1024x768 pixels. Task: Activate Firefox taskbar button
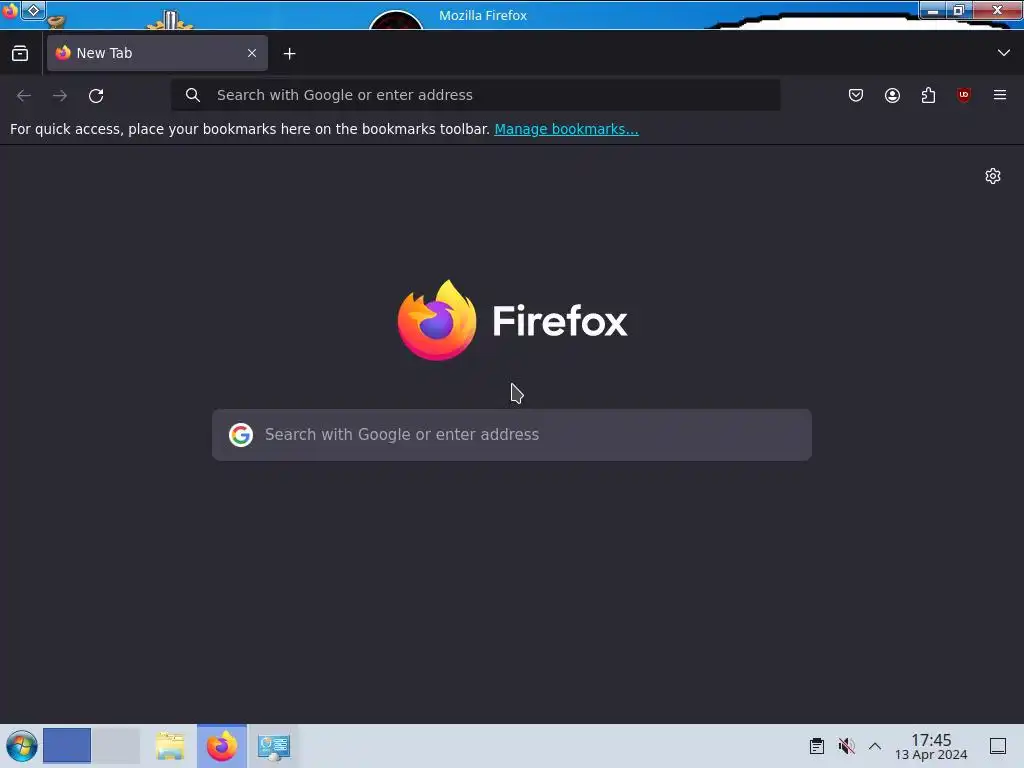[222, 746]
